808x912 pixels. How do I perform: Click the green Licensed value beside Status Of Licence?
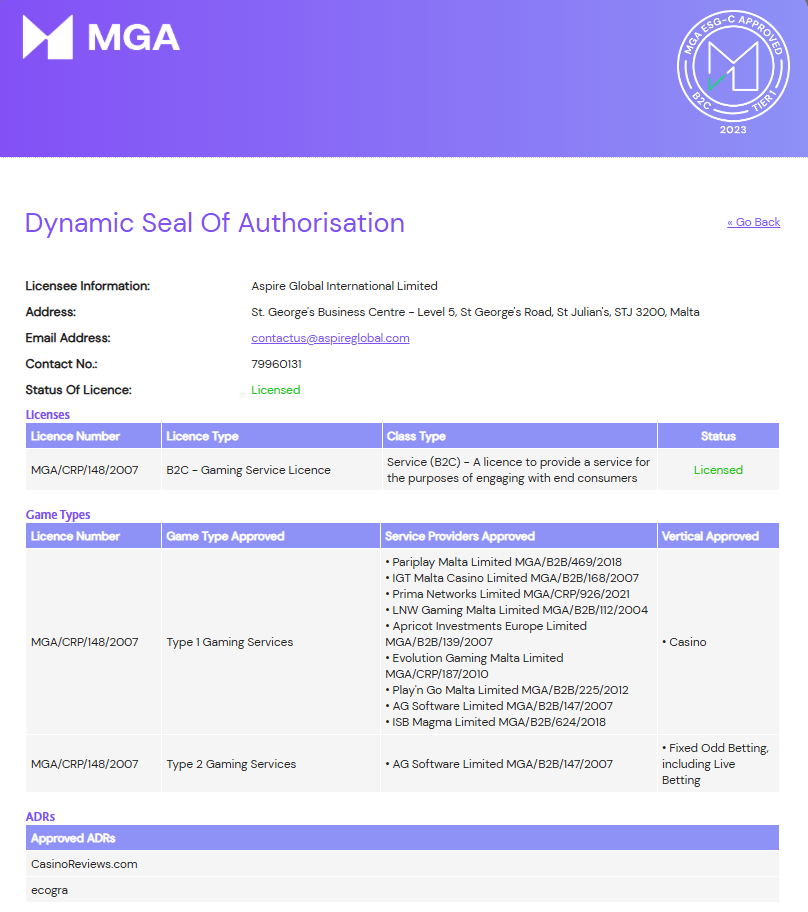tap(276, 390)
